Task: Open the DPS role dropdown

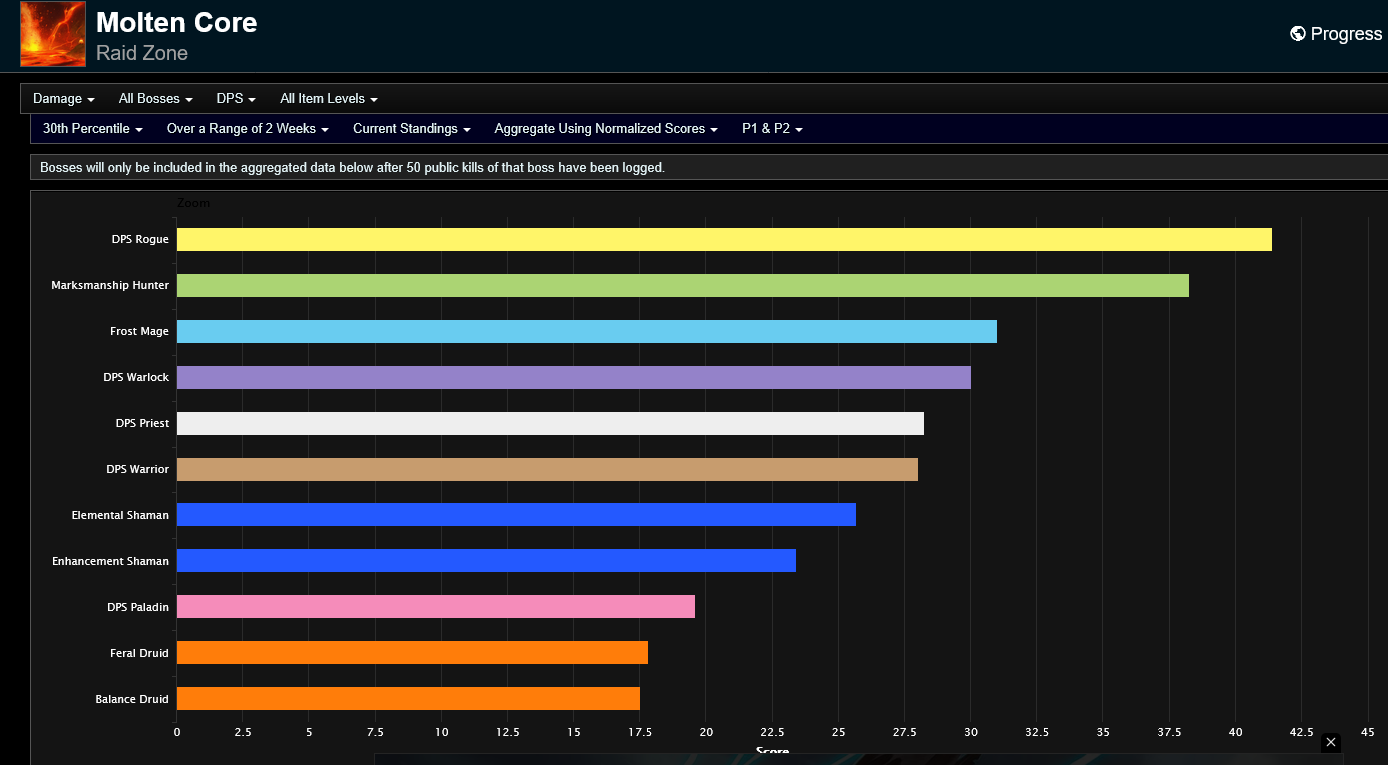Action: pos(236,99)
